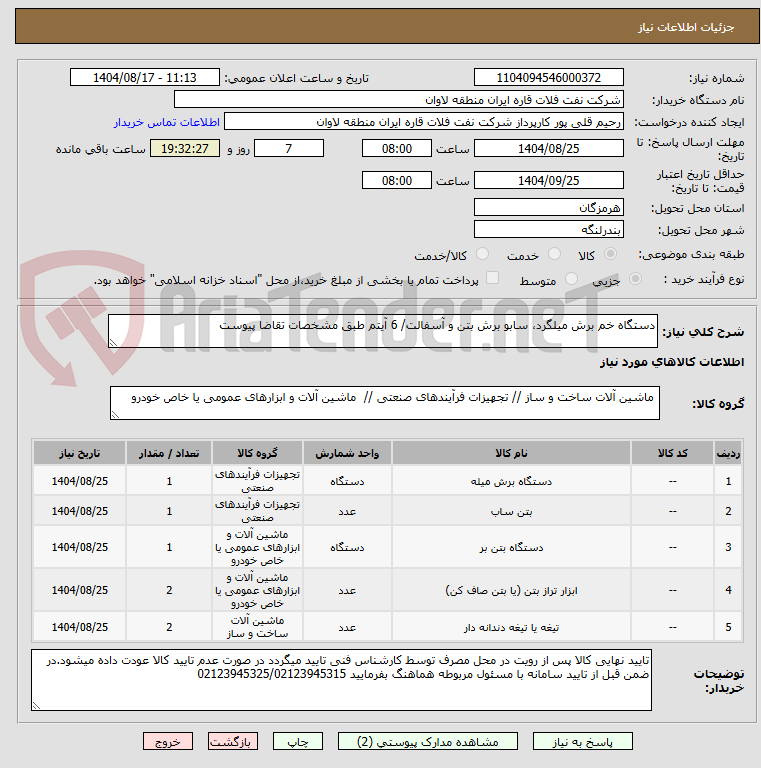Click the چاپ print button
The width and height of the screenshot is (761, 768).
click(298, 742)
